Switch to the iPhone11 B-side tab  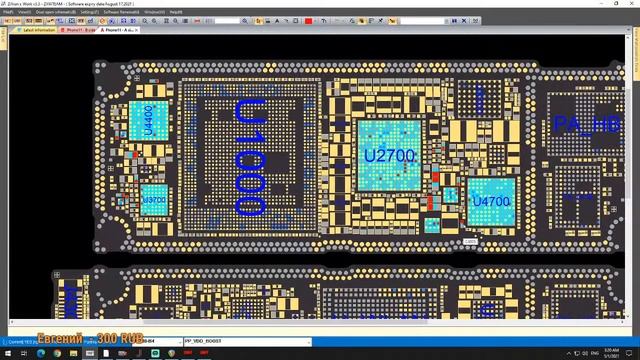[78, 30]
